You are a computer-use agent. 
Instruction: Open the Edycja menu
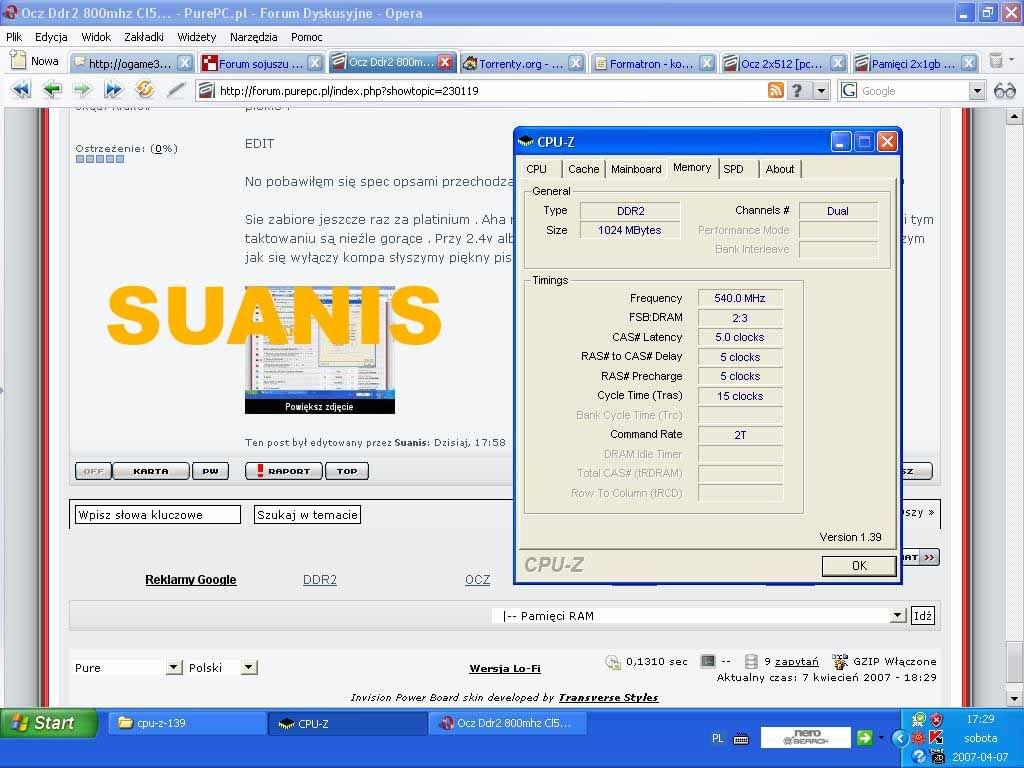(51, 37)
